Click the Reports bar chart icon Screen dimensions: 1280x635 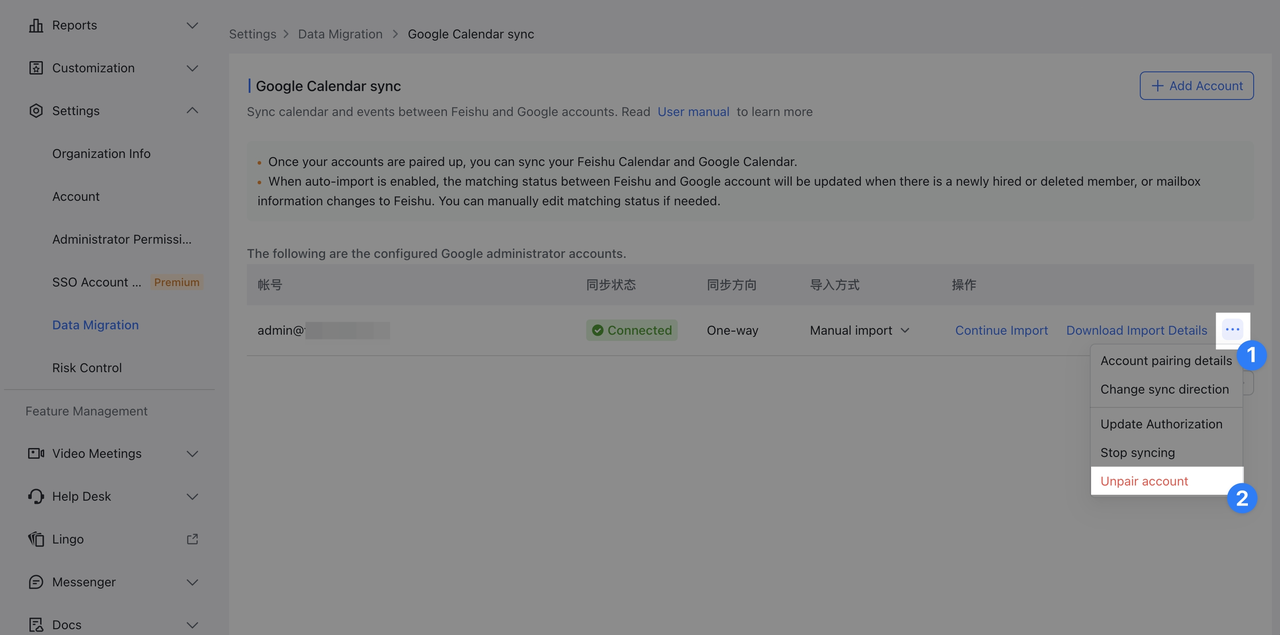point(36,25)
